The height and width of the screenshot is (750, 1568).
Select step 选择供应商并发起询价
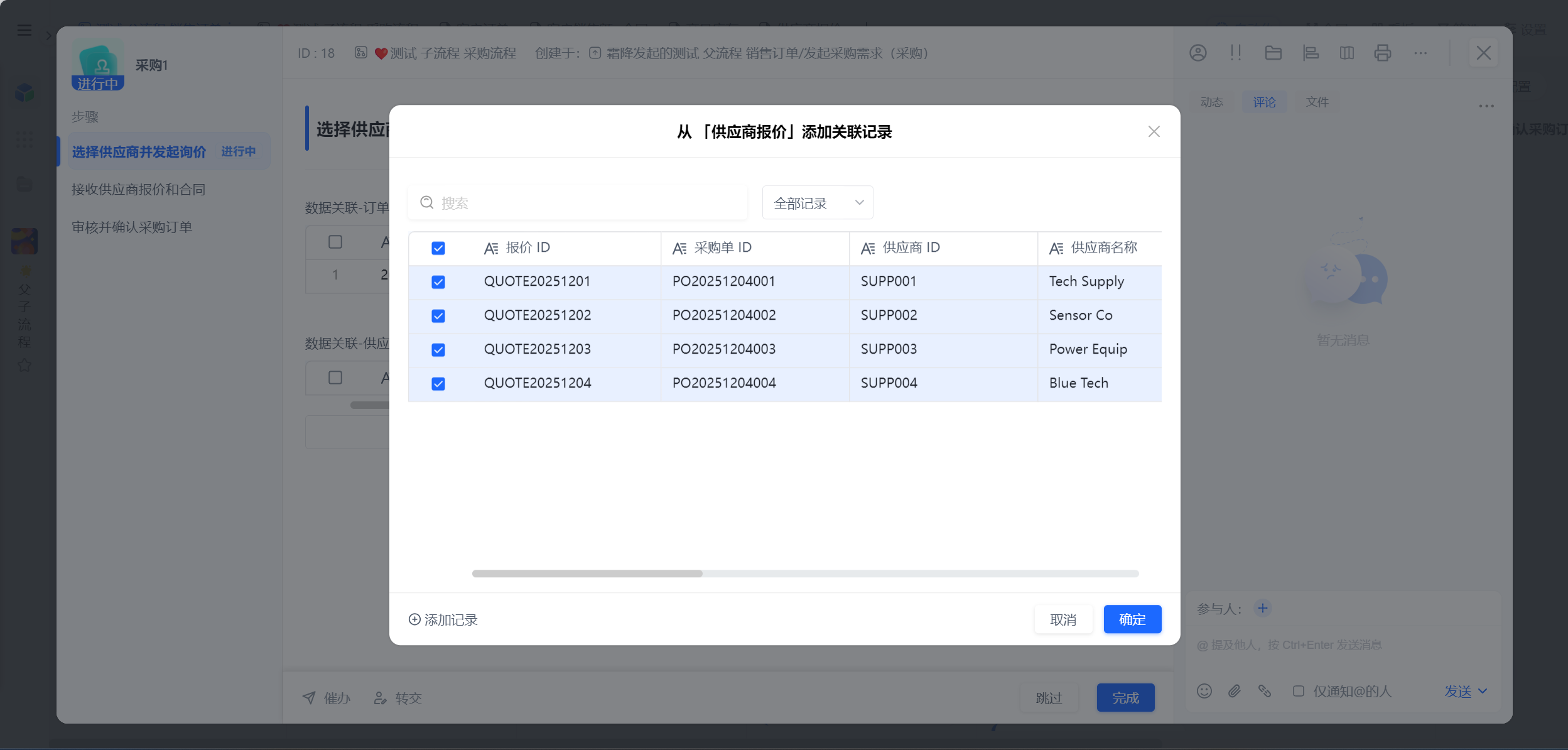click(x=168, y=151)
